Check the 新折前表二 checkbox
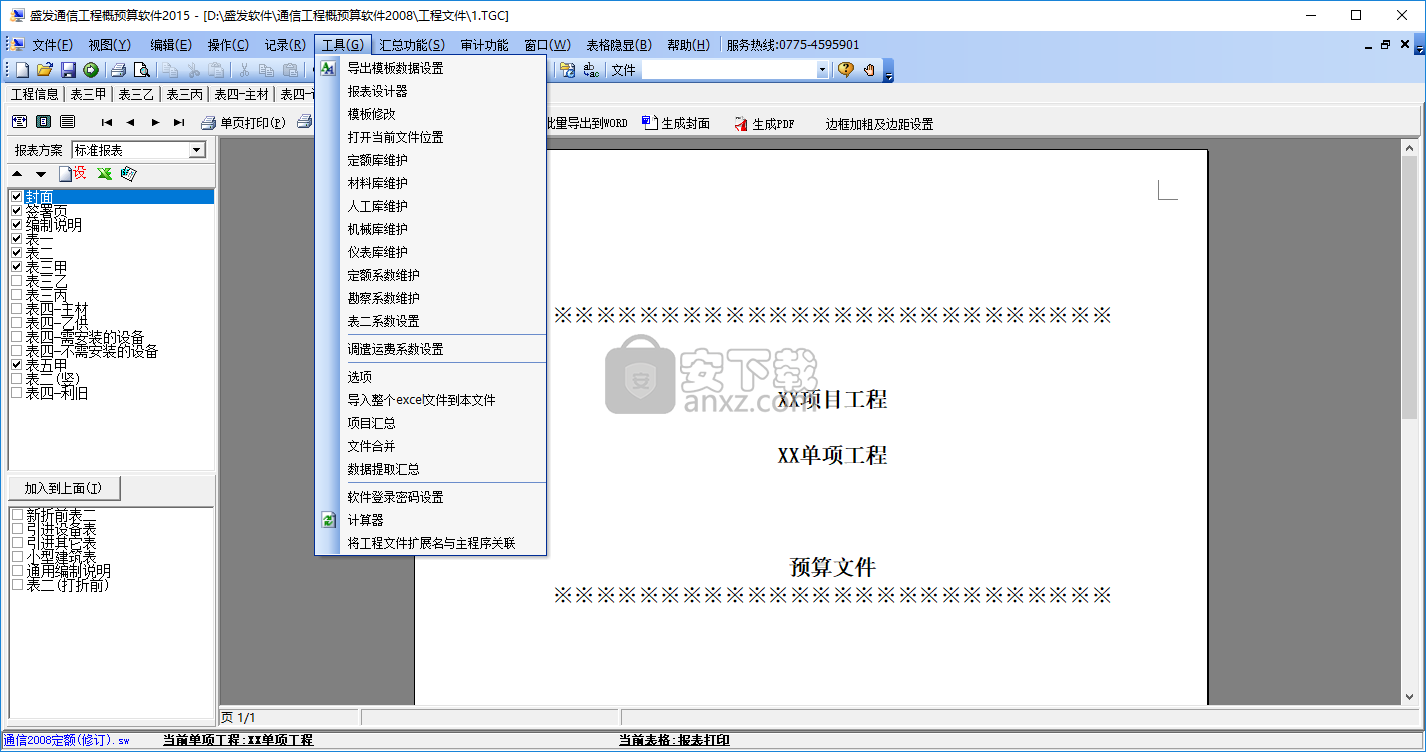 (x=16, y=515)
